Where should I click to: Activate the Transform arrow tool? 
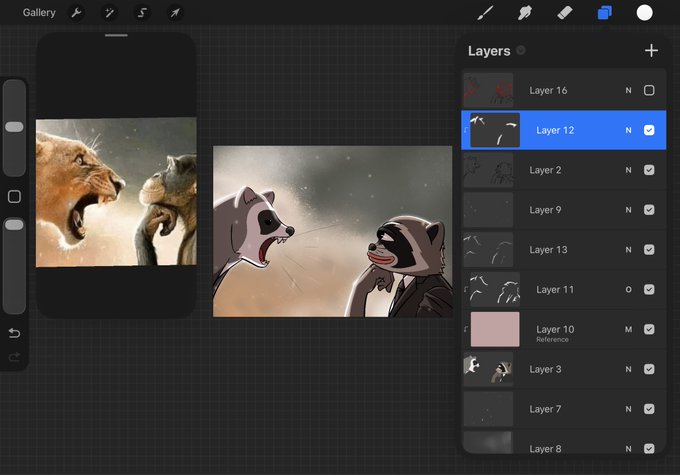click(175, 13)
